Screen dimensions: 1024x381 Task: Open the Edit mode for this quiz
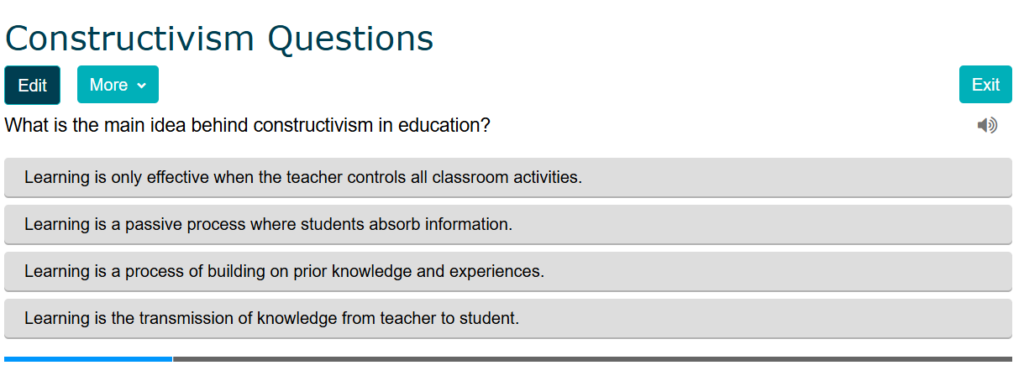pos(32,85)
